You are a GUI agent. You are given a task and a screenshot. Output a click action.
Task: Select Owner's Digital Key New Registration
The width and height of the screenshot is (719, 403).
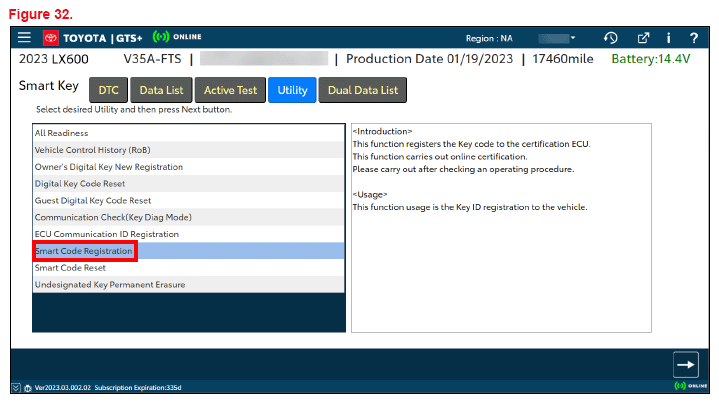coord(188,167)
